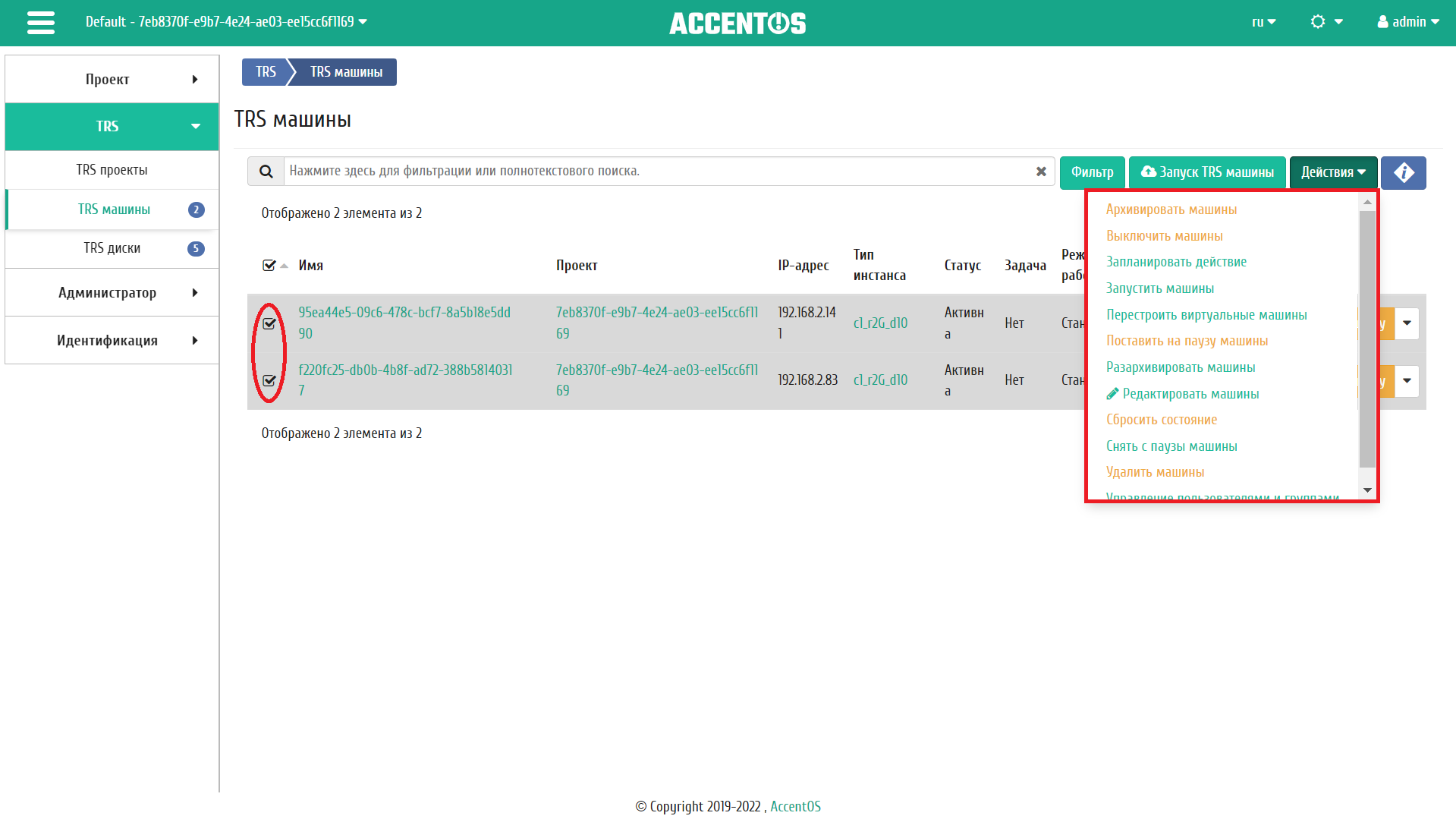Choose Редактировать машины menu entry
1456x819 pixels.
1183,394
